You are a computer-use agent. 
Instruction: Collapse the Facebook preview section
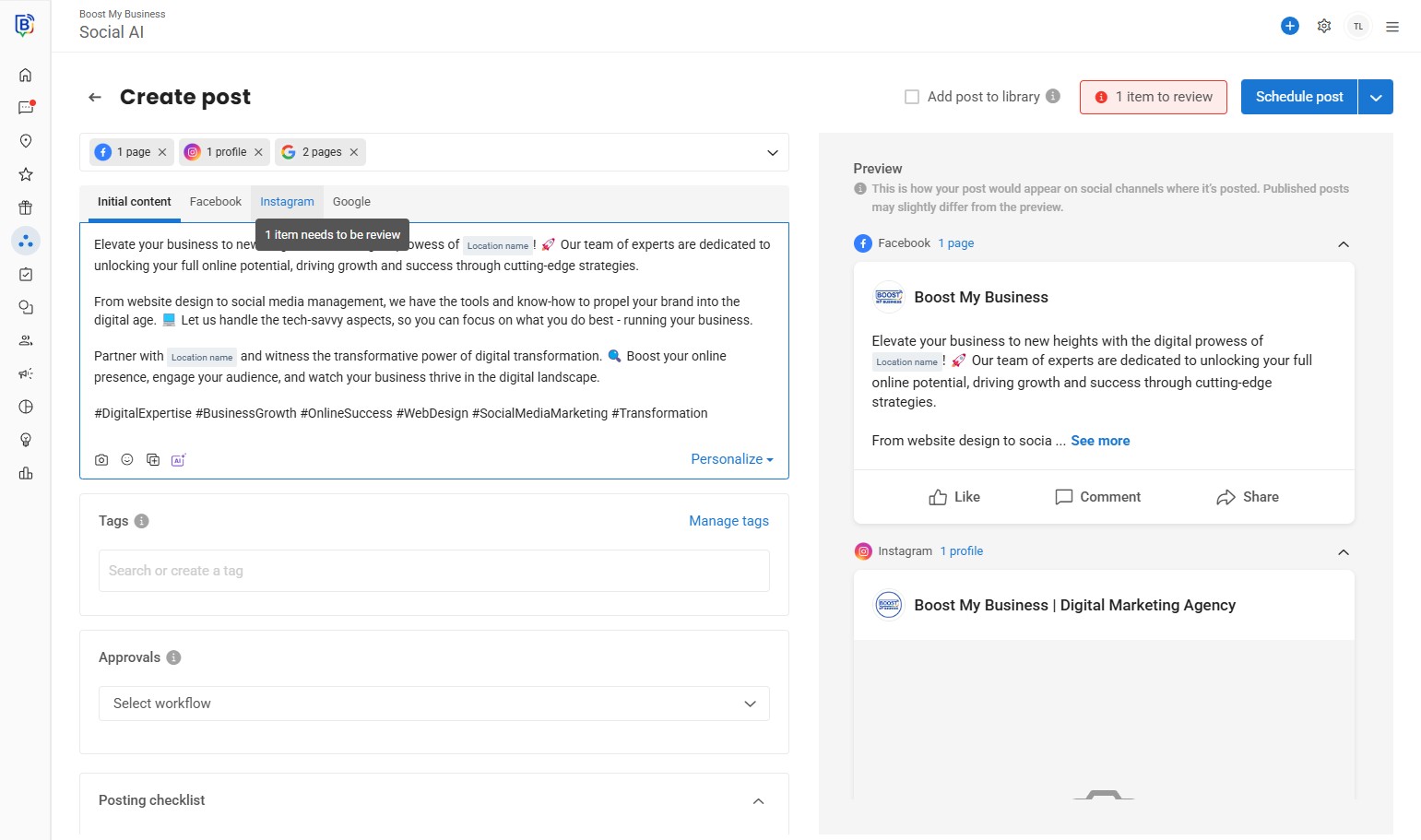(1344, 244)
